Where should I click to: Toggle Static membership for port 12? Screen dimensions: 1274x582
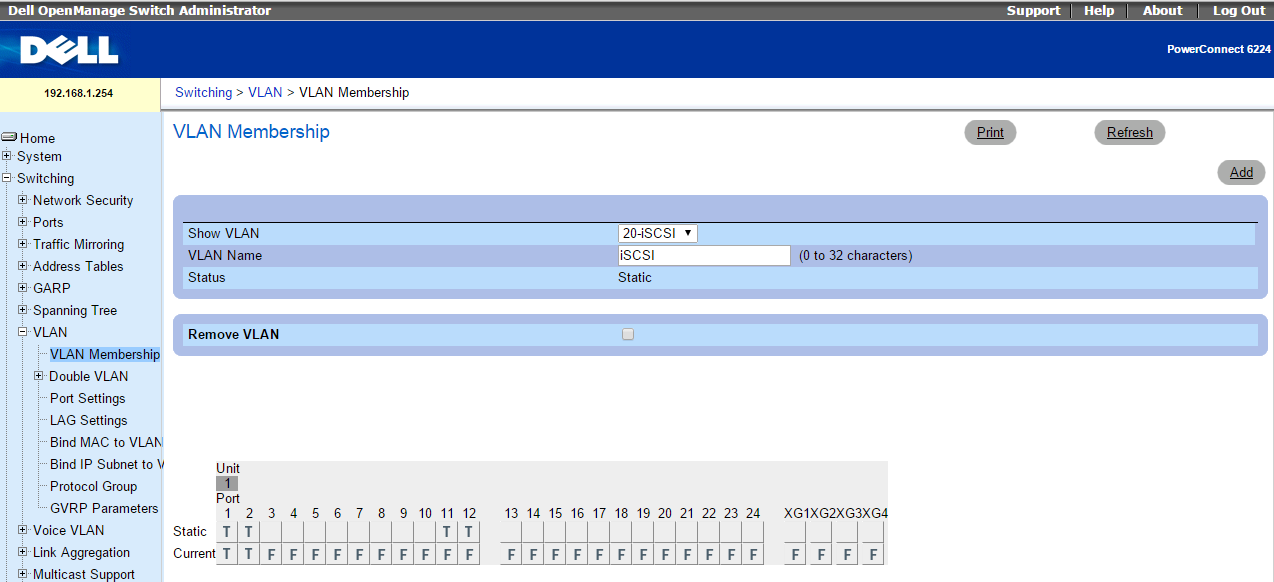[469, 531]
